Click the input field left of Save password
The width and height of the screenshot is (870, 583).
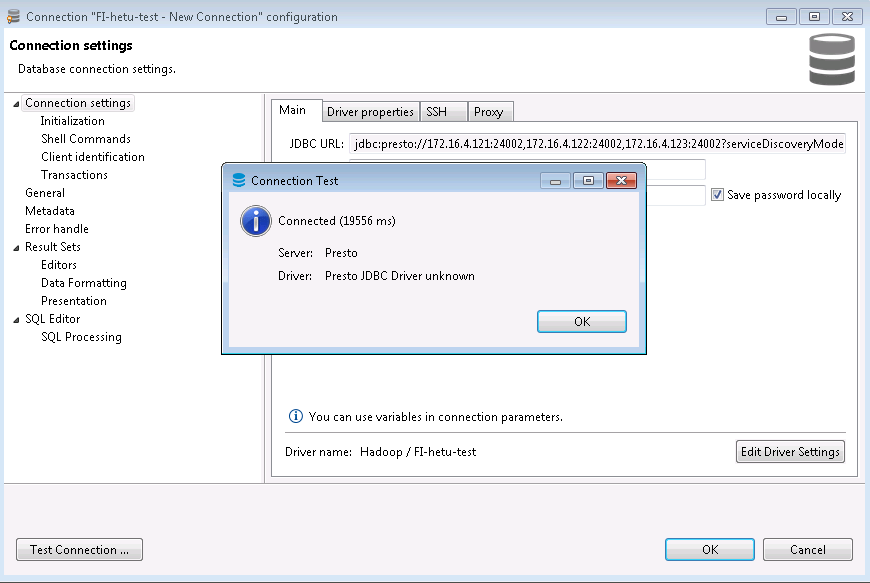[x=676, y=195]
